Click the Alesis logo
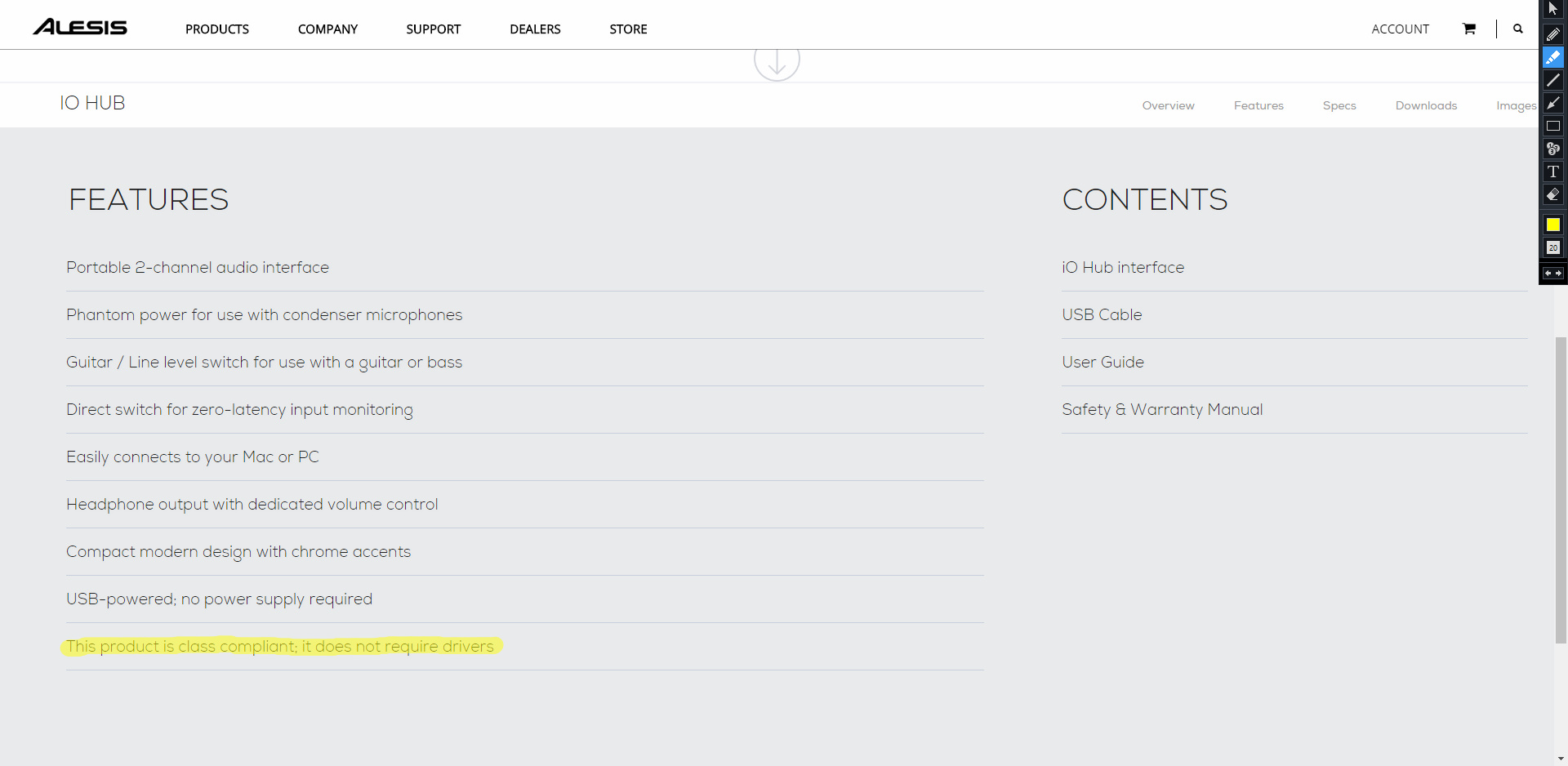 [x=80, y=28]
